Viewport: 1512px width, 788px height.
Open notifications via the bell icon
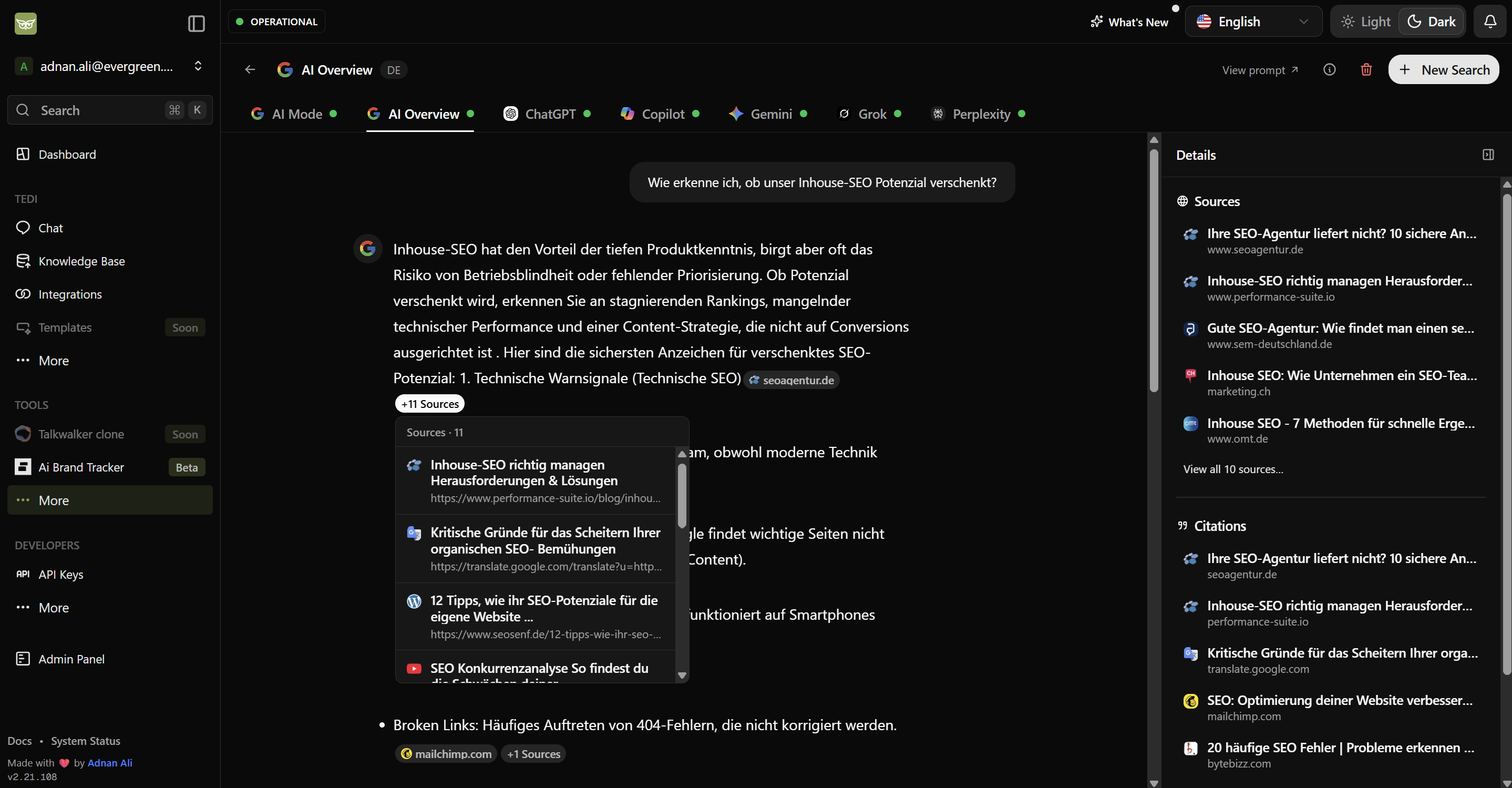(x=1490, y=21)
